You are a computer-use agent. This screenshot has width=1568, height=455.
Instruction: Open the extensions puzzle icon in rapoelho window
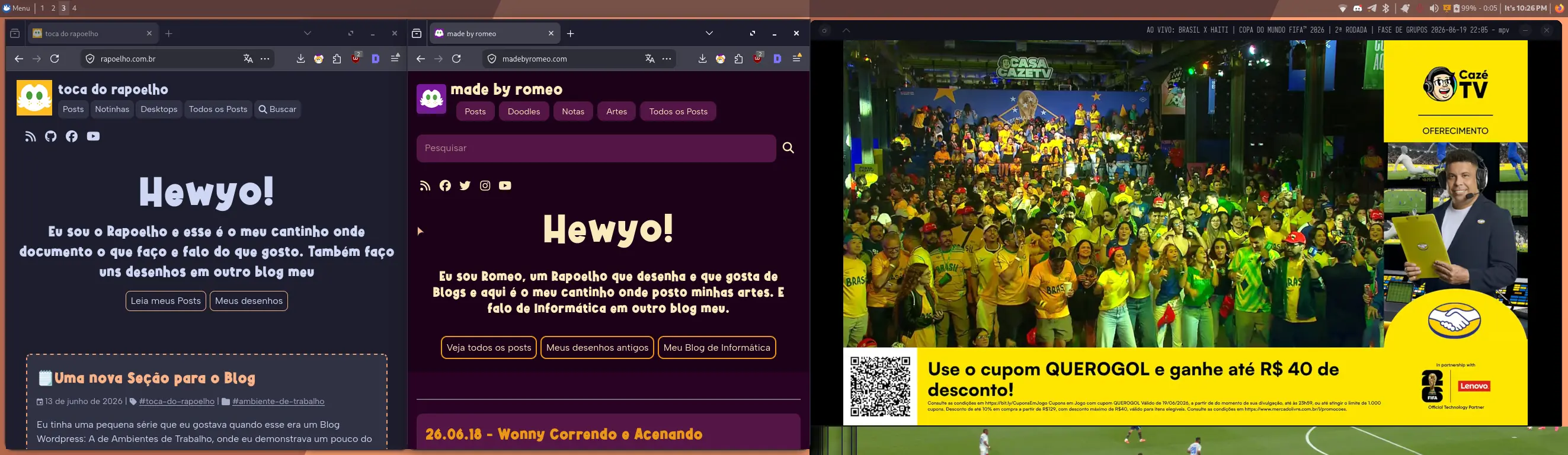(337, 59)
